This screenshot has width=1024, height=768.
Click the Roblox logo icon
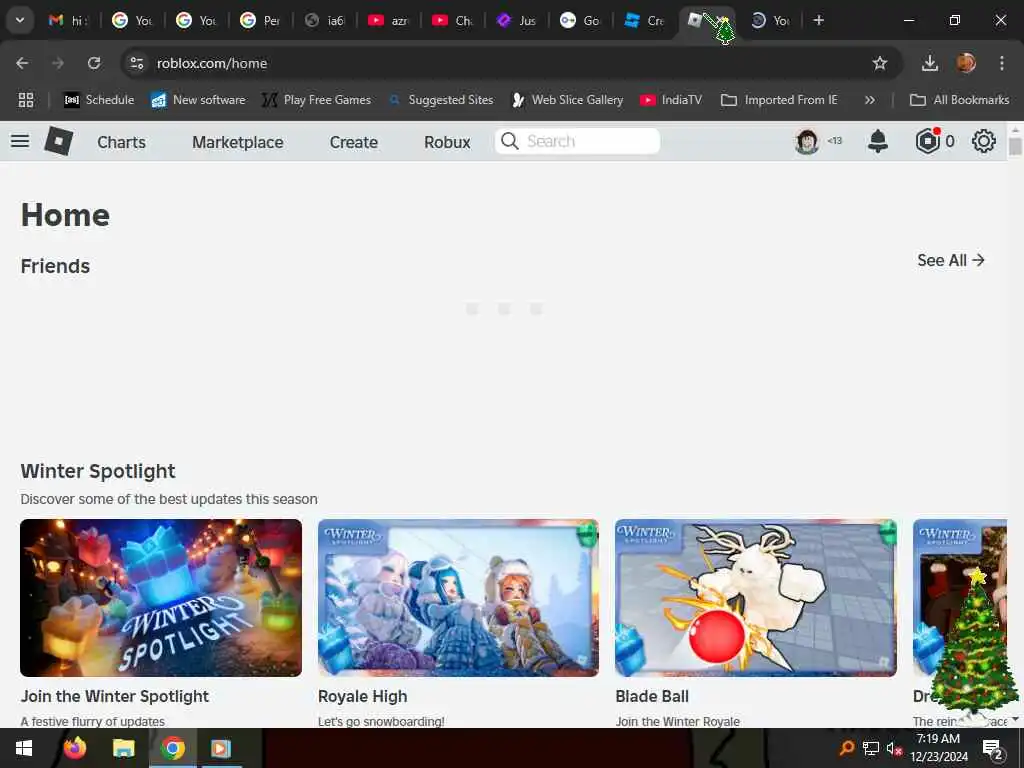click(58, 141)
